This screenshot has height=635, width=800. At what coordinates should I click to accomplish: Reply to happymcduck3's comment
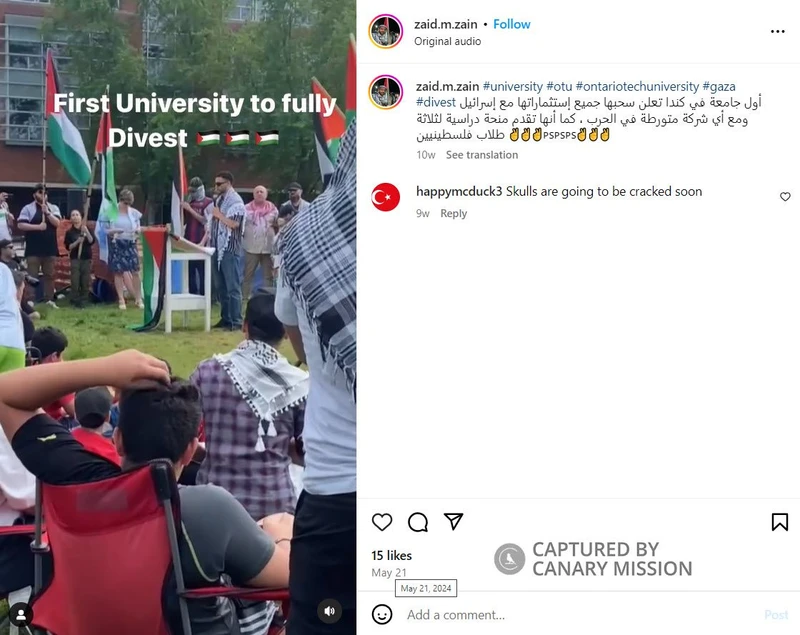[454, 213]
